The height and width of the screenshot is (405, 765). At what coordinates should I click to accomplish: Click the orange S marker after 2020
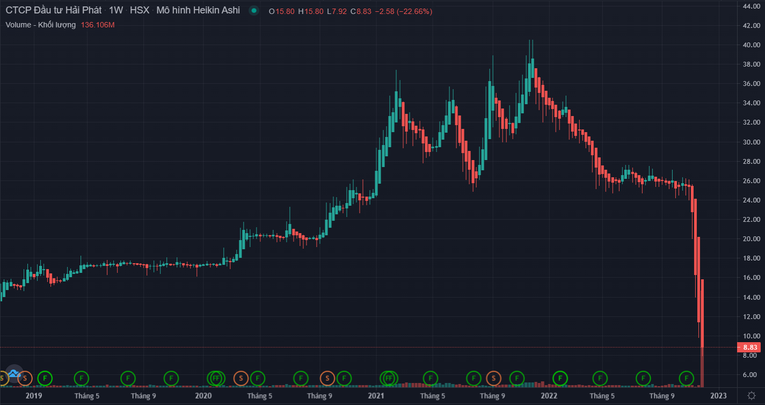pos(239,377)
